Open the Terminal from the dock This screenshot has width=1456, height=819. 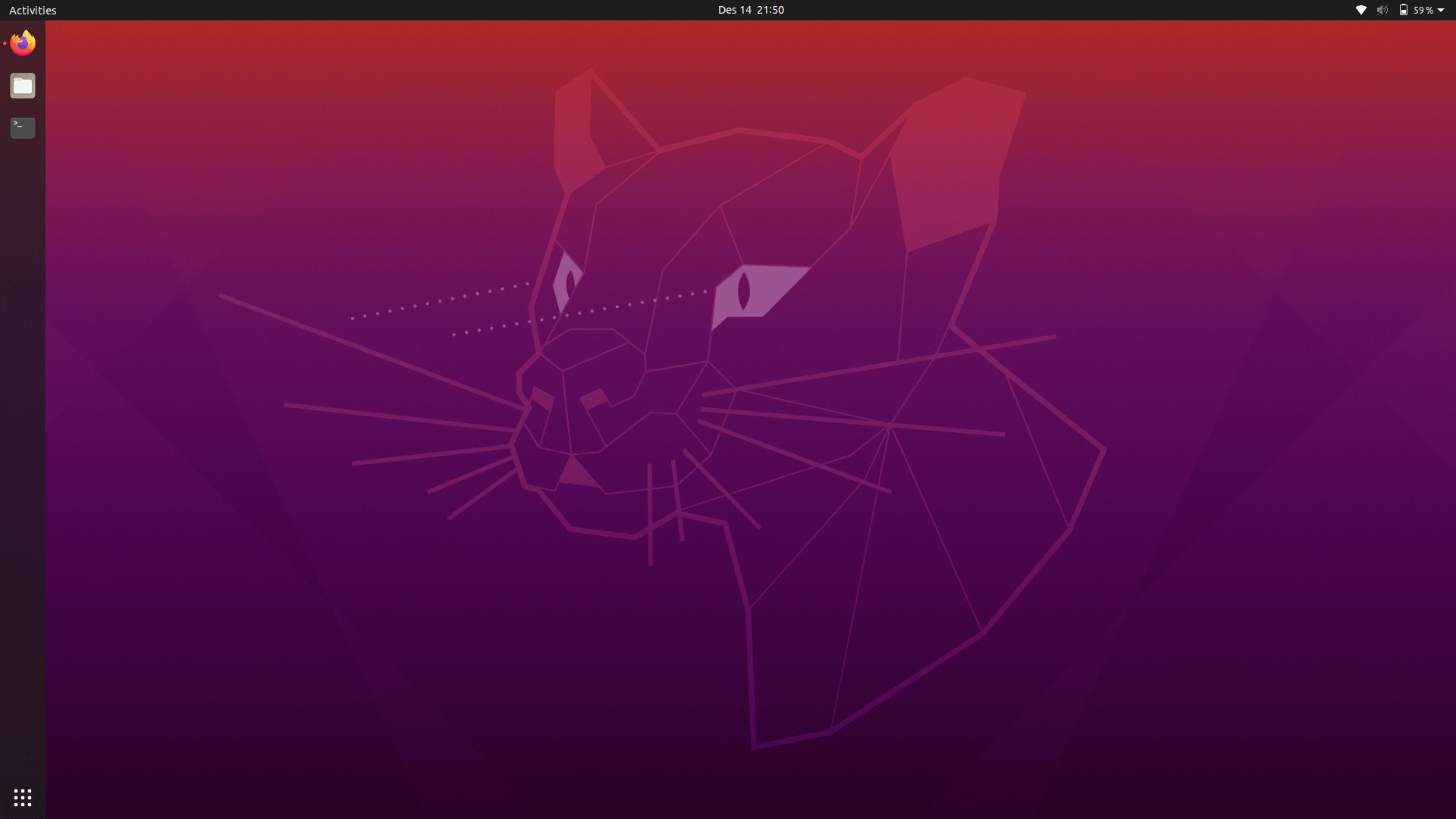tap(23, 127)
